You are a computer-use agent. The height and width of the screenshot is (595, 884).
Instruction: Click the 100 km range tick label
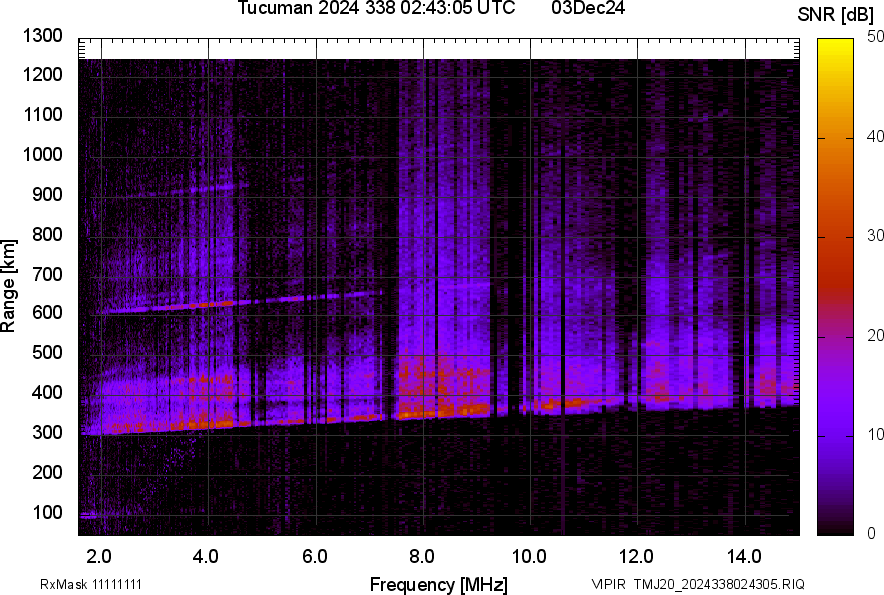46,512
